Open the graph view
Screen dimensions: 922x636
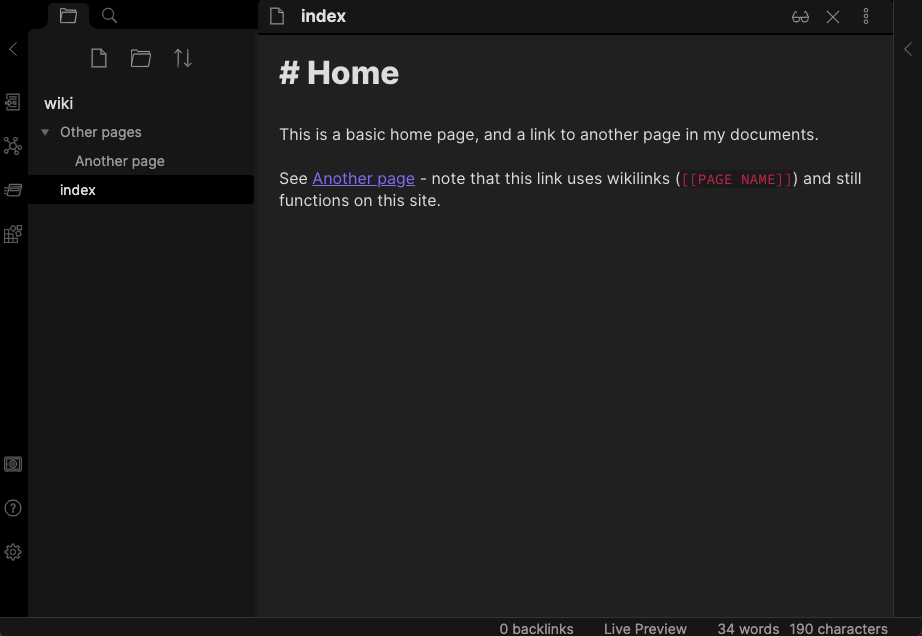pos(13,146)
